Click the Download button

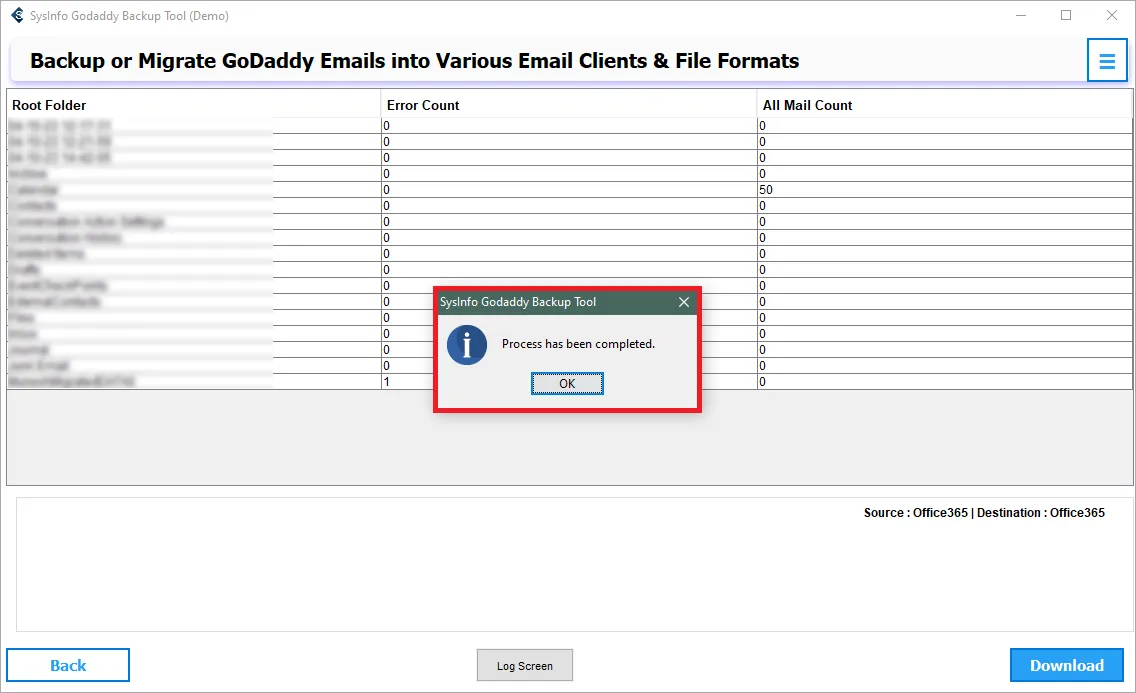click(x=1066, y=665)
